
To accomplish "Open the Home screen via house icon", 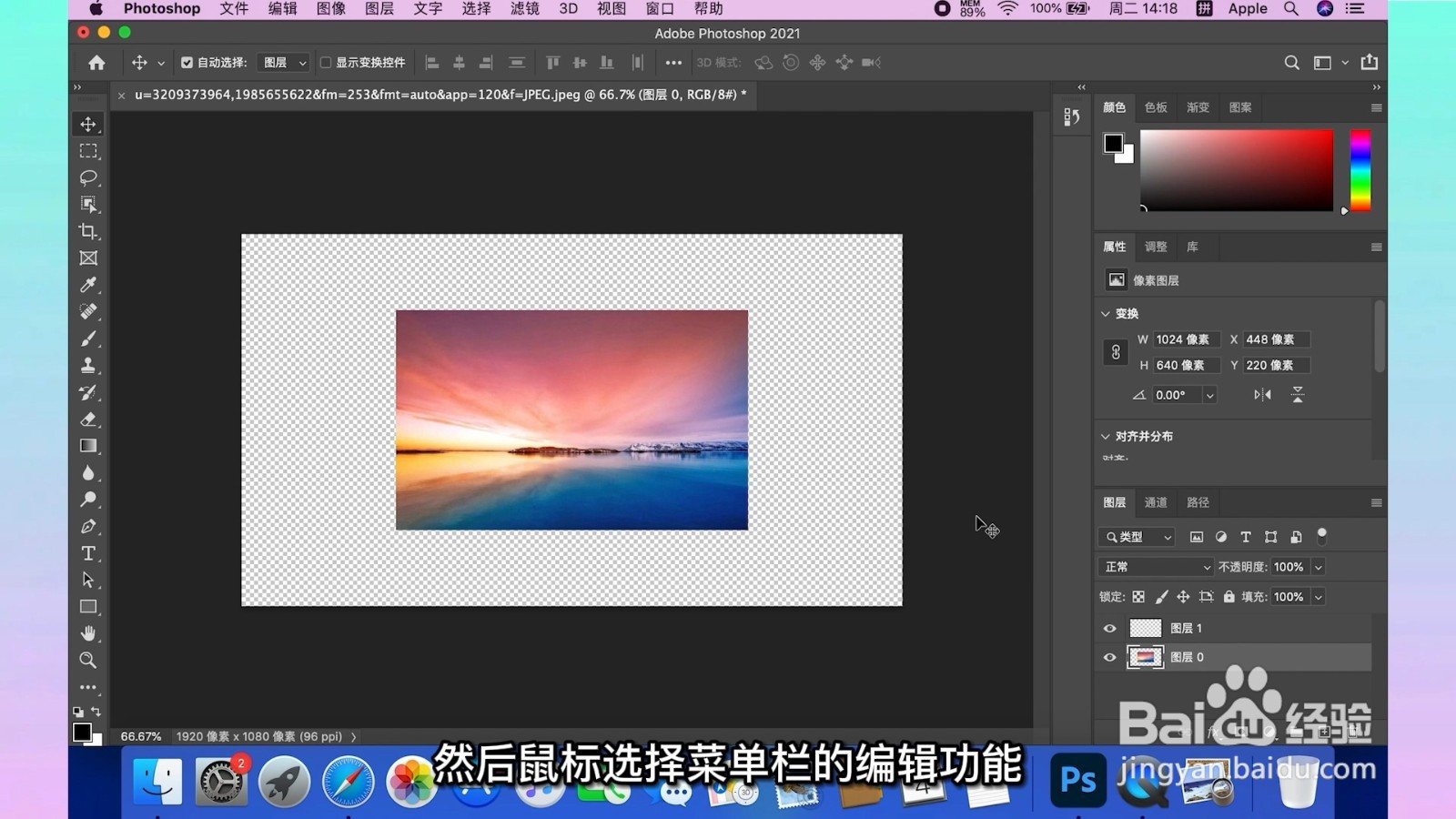I will point(96,63).
